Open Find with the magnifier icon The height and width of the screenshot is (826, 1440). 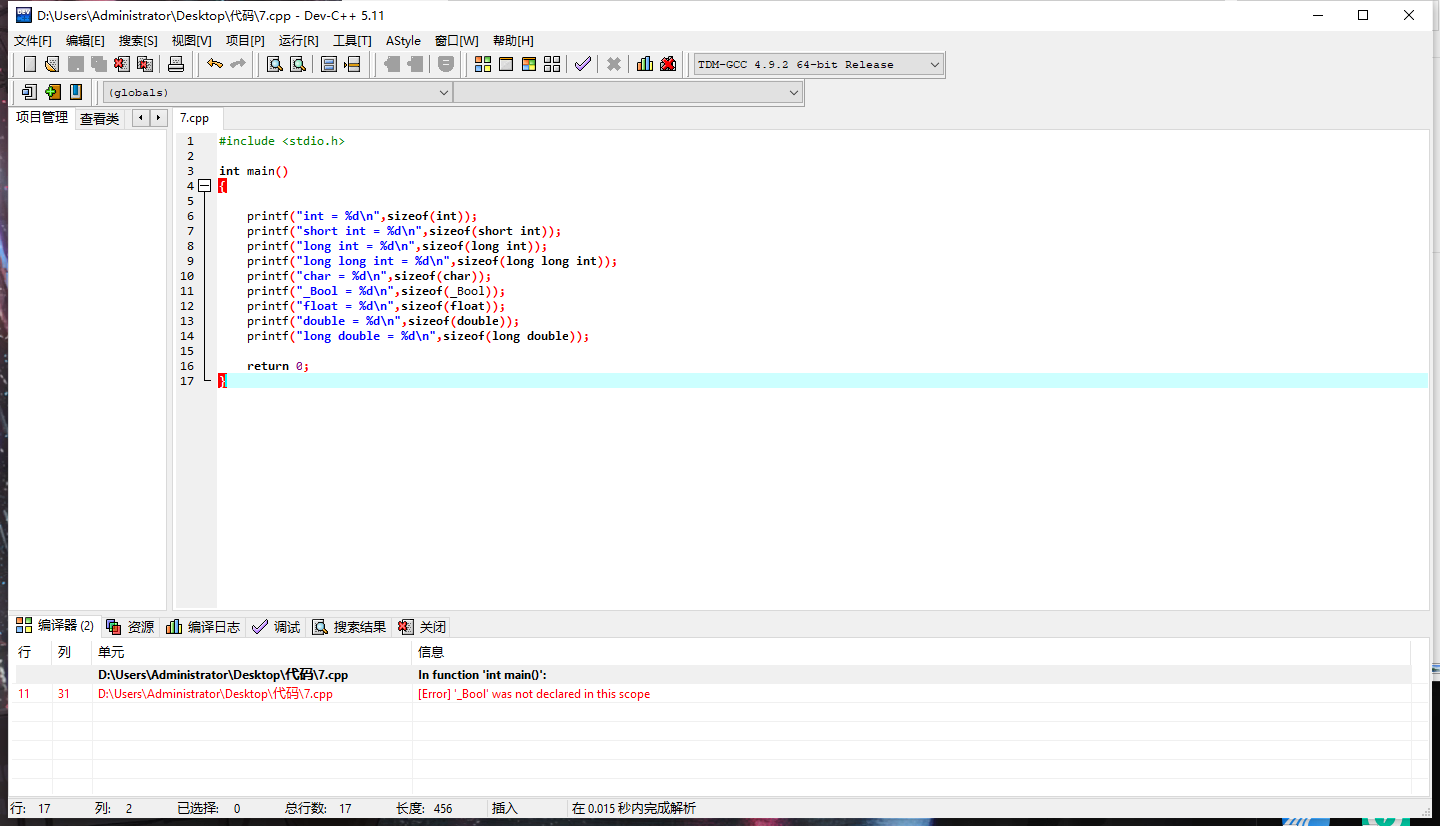pos(274,64)
